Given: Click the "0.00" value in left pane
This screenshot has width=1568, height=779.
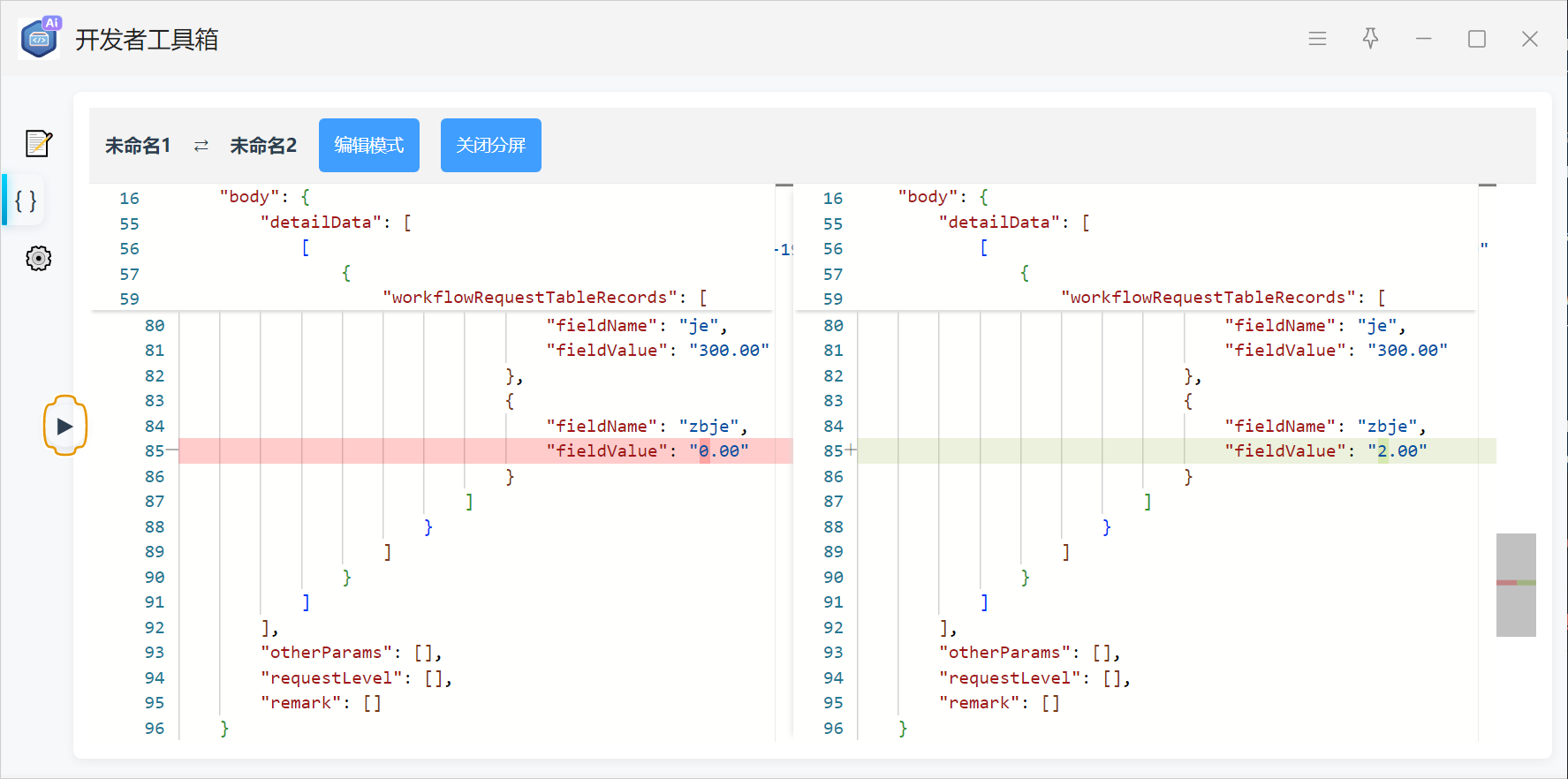Looking at the screenshot, I should point(718,451).
